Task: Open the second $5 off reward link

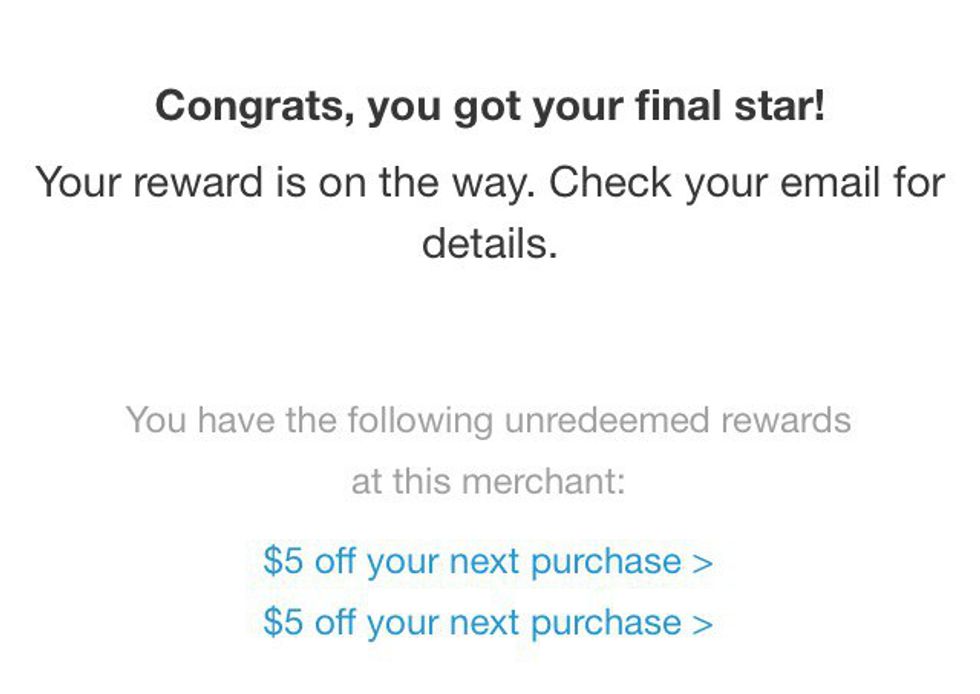Action: (487, 622)
